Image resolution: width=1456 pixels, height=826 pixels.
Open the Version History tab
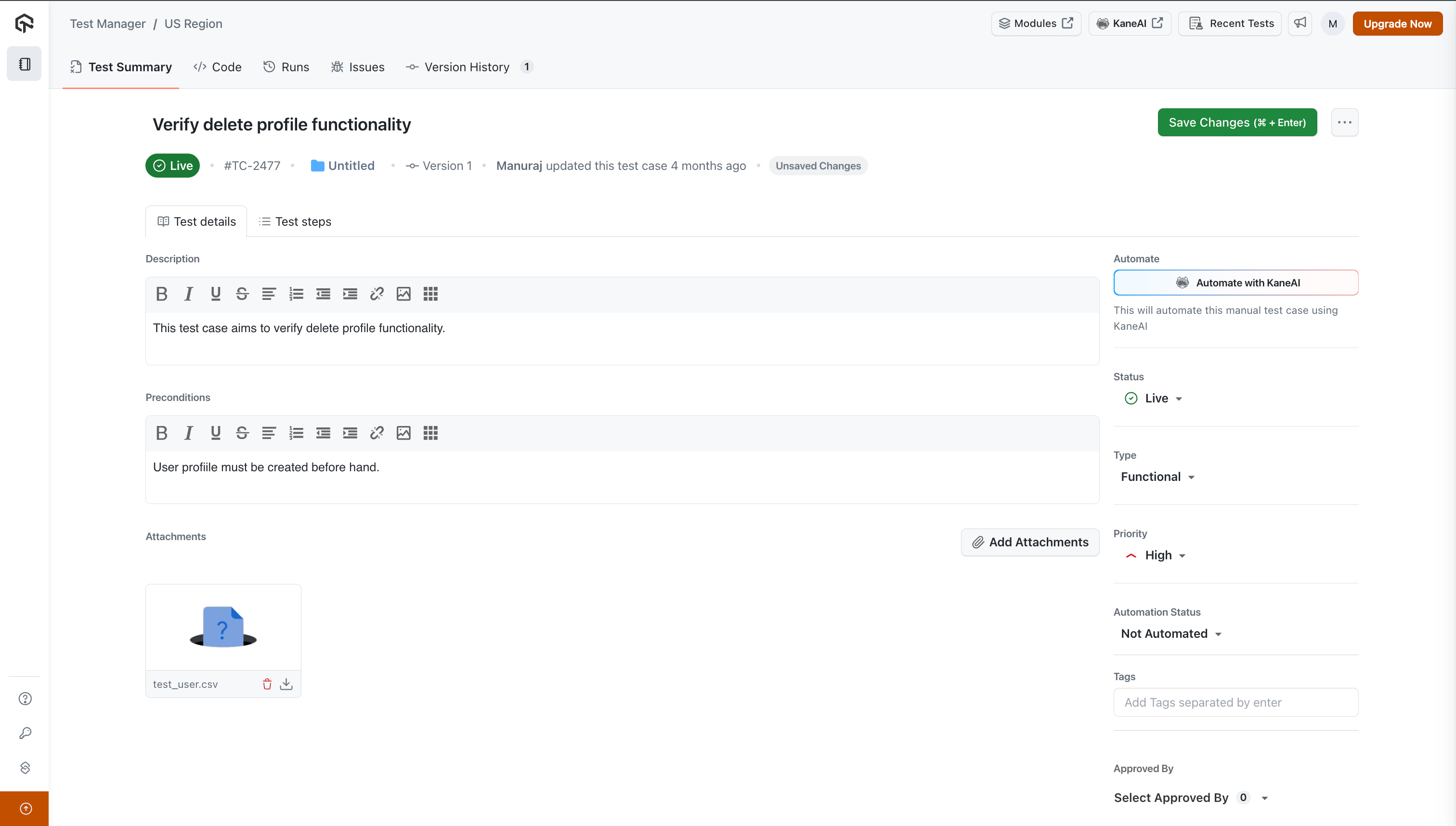(x=467, y=67)
